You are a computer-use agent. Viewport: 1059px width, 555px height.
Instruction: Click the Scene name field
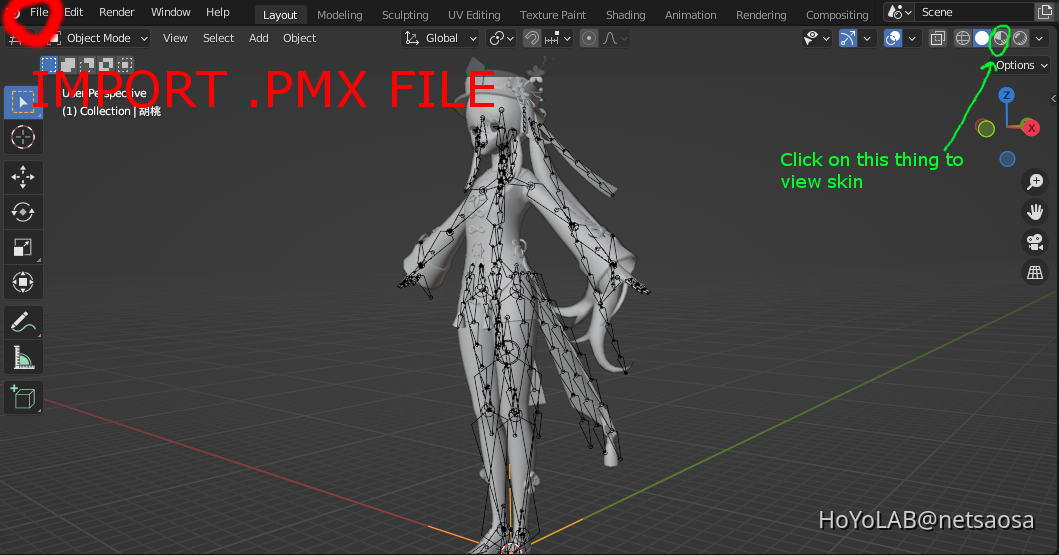(958, 12)
